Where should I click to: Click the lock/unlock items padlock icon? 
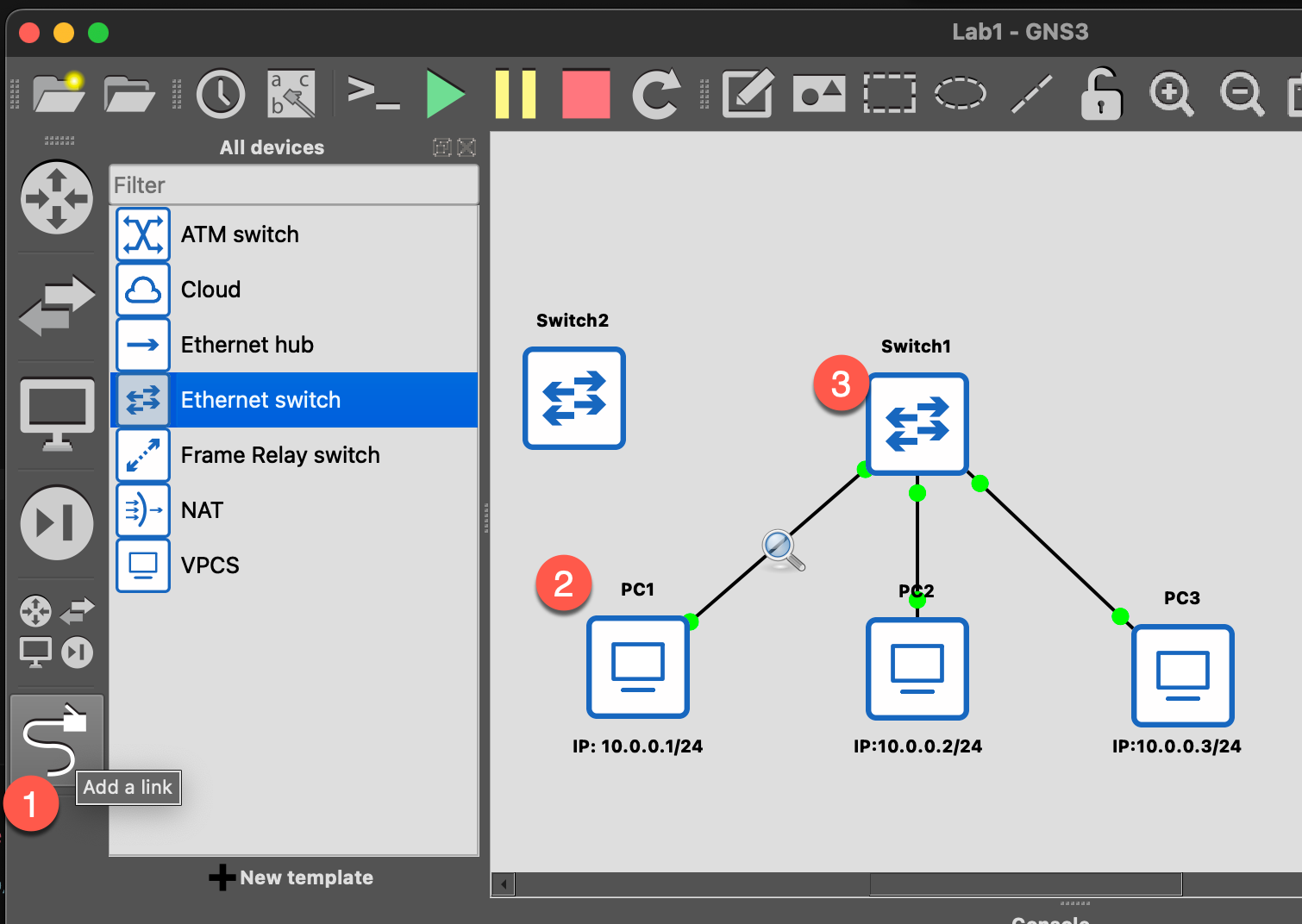click(x=1101, y=94)
